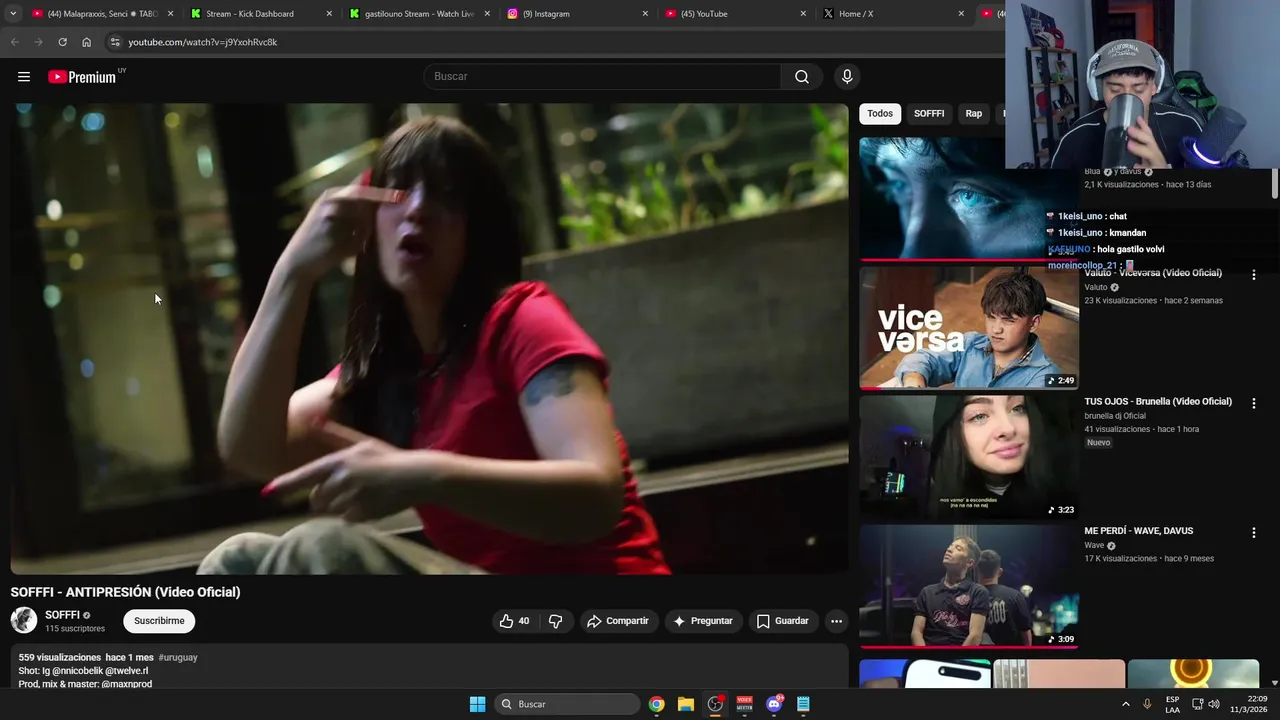Click the Wave channel name
The image size is (1280, 720).
[1094, 546]
